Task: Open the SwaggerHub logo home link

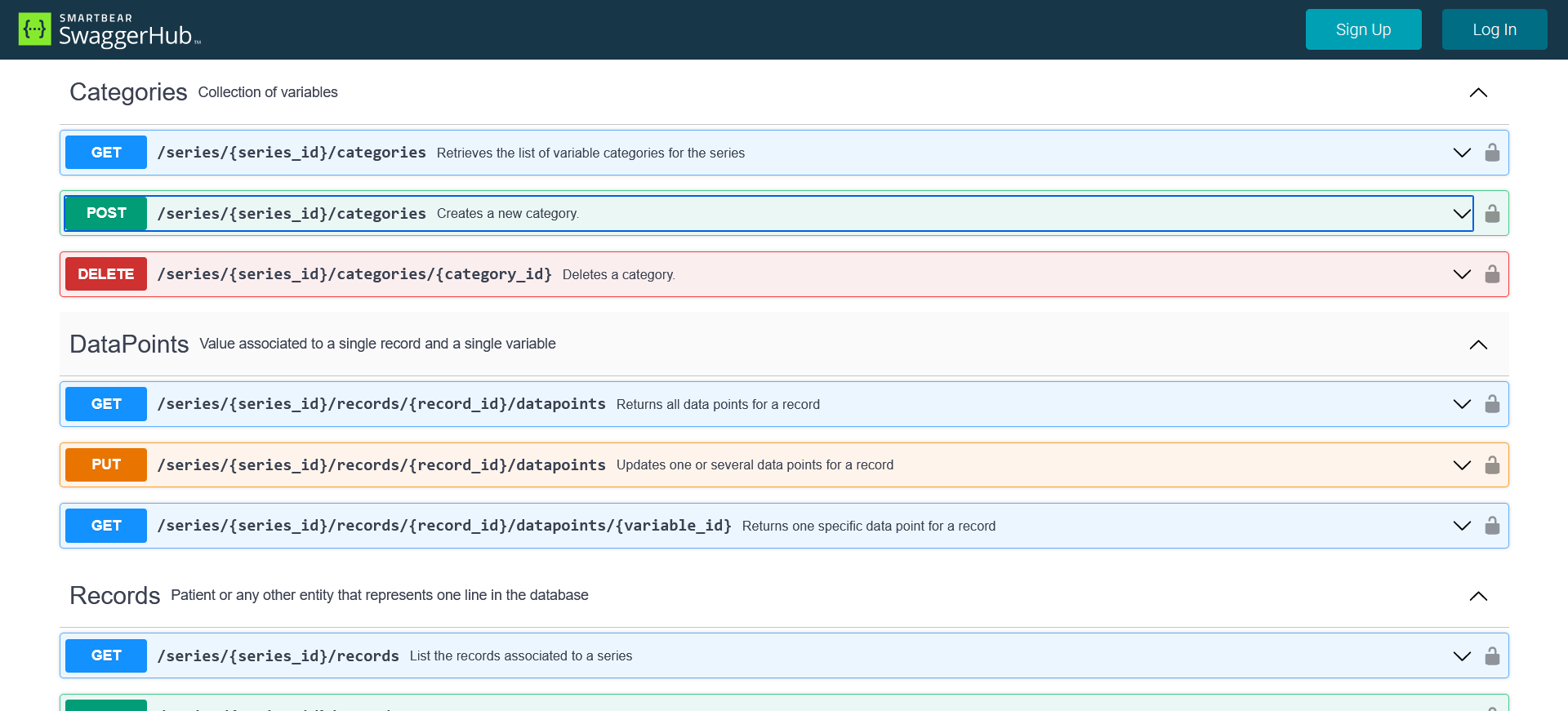Action: click(x=109, y=29)
